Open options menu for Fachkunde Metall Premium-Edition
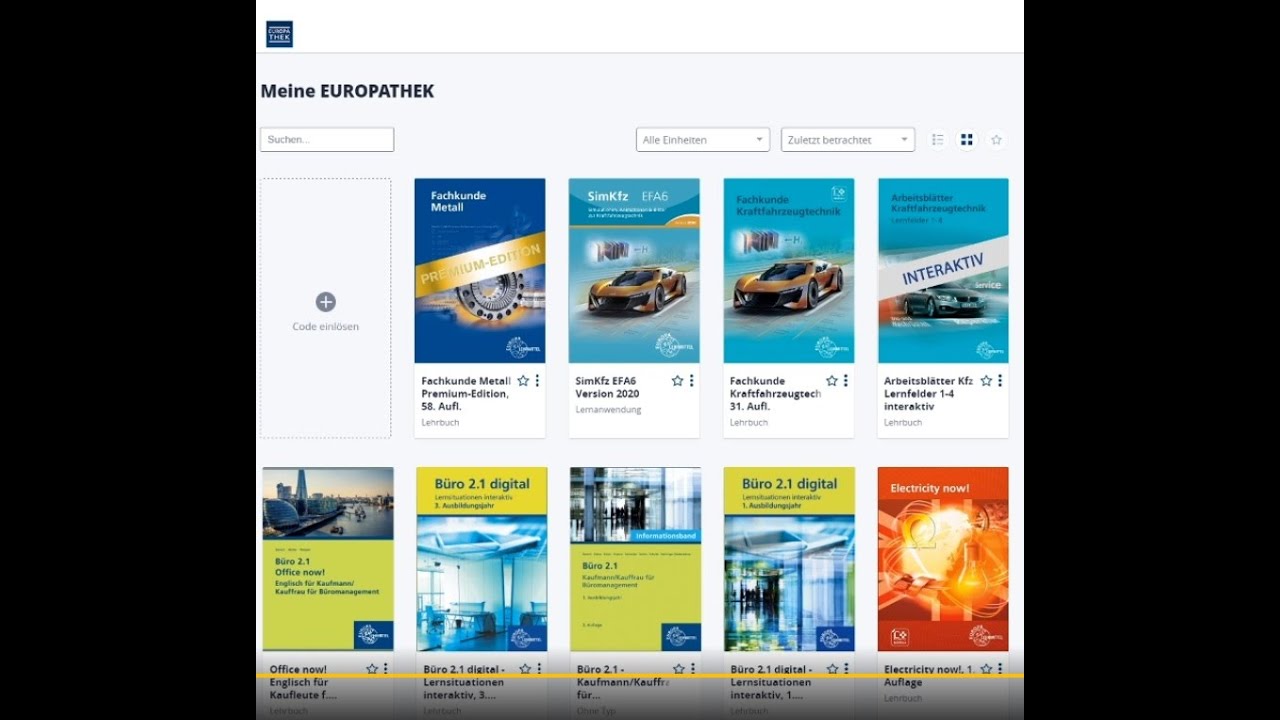This screenshot has height=720, width=1280. (x=537, y=381)
